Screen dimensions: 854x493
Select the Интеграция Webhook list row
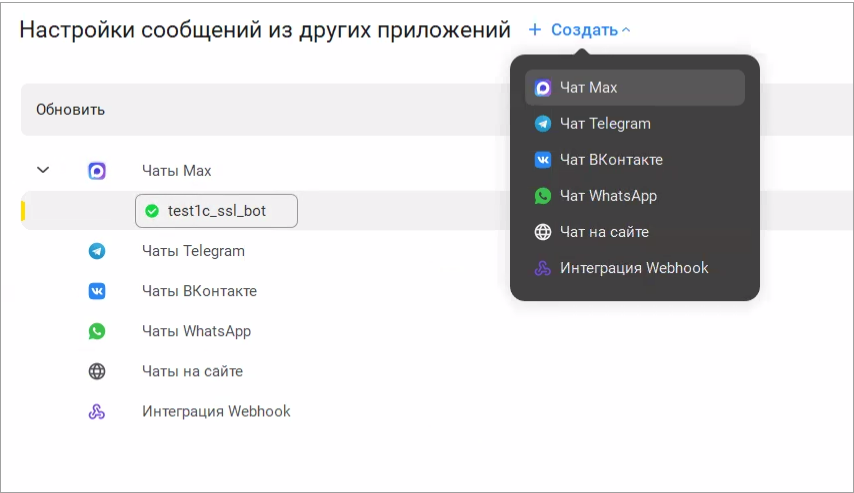pyautogui.click(x=216, y=411)
